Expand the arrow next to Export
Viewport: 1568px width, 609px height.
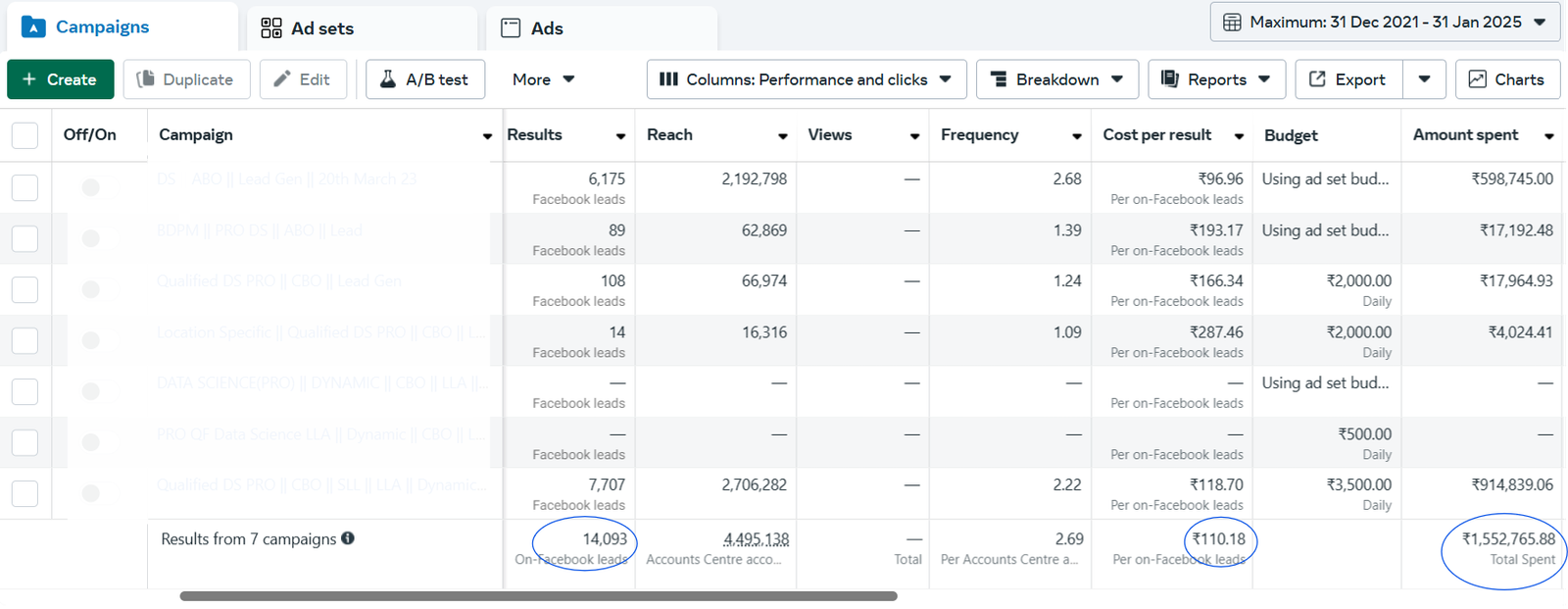click(x=1424, y=79)
